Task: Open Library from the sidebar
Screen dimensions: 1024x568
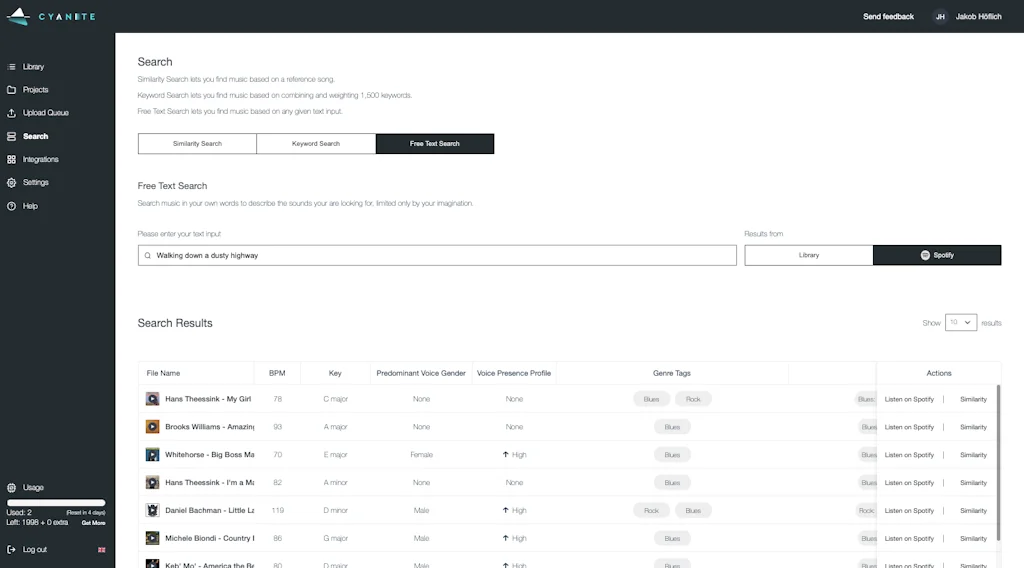Action: [33, 67]
